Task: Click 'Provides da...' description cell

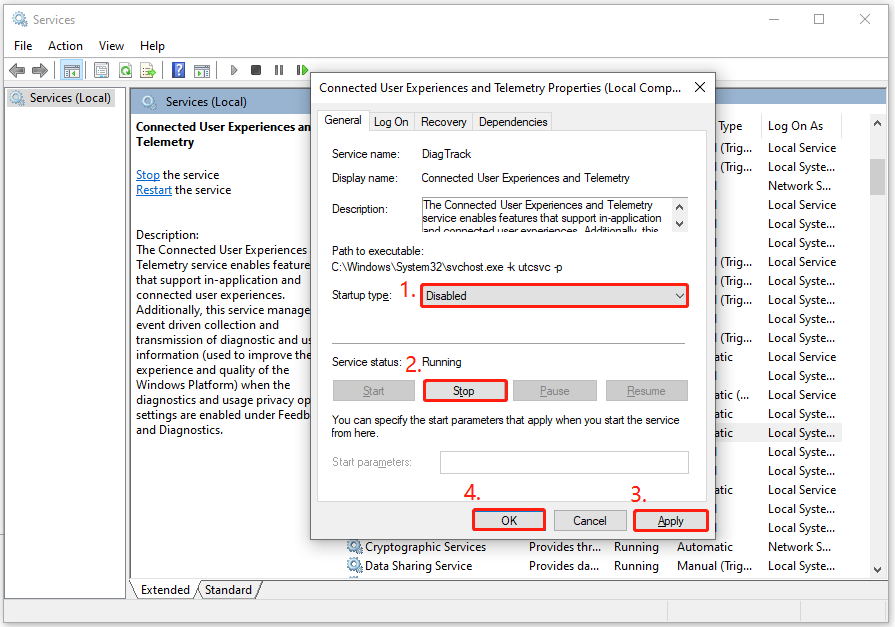Action: (x=563, y=565)
